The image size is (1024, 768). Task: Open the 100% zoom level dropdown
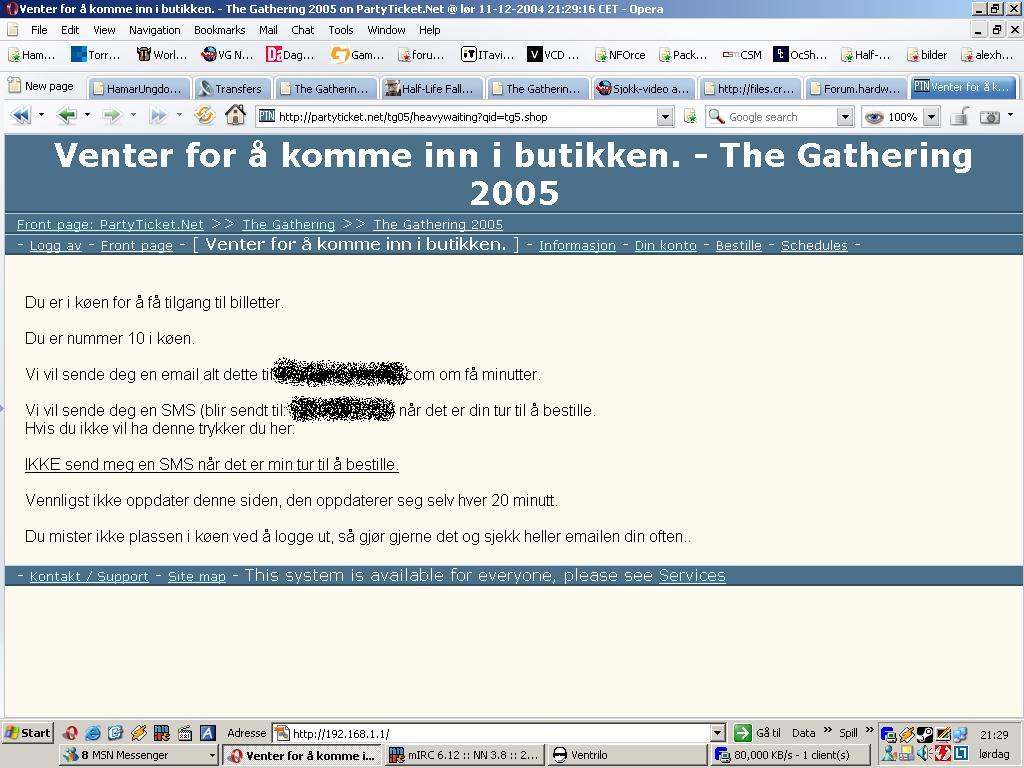(x=932, y=117)
